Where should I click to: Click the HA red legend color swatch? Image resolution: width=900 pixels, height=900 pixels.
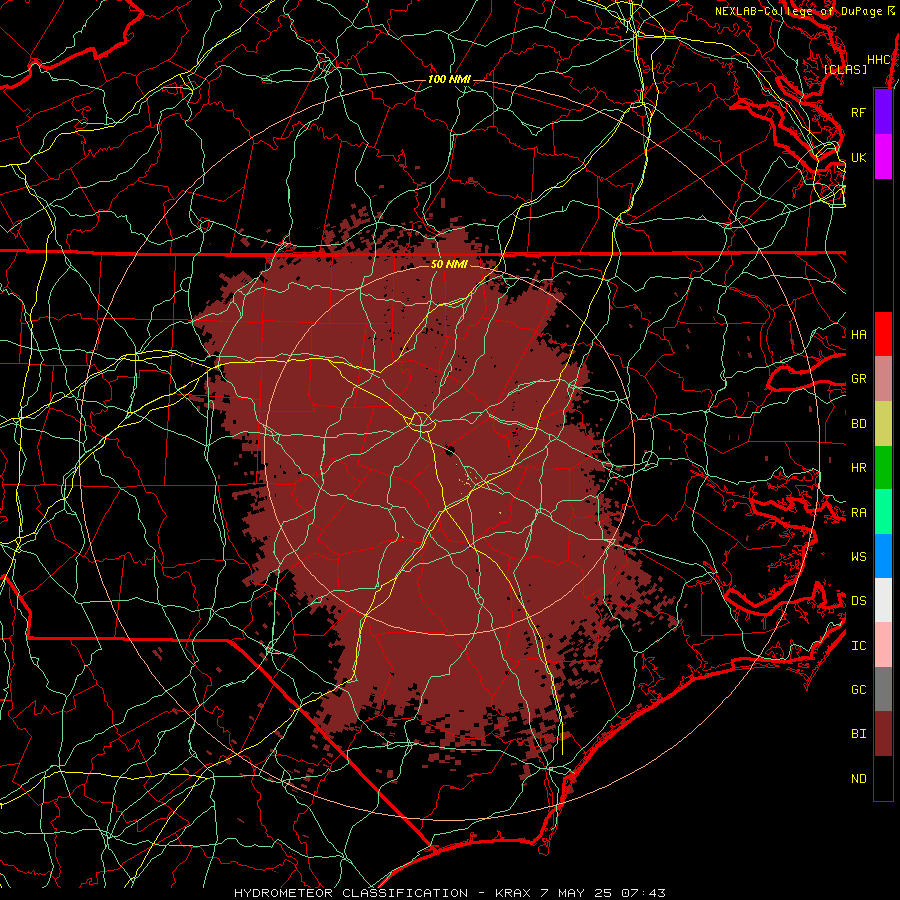[883, 334]
